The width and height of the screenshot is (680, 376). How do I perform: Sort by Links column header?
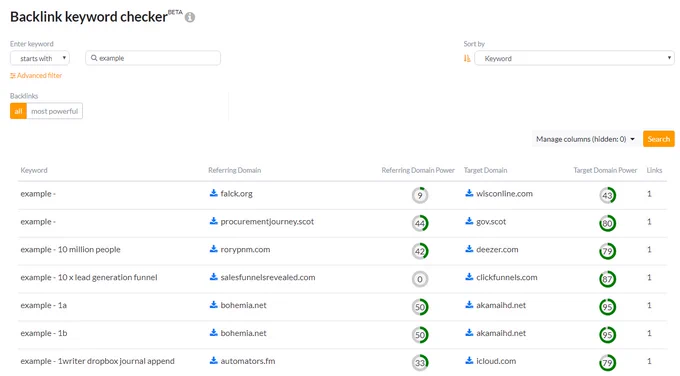click(x=654, y=170)
